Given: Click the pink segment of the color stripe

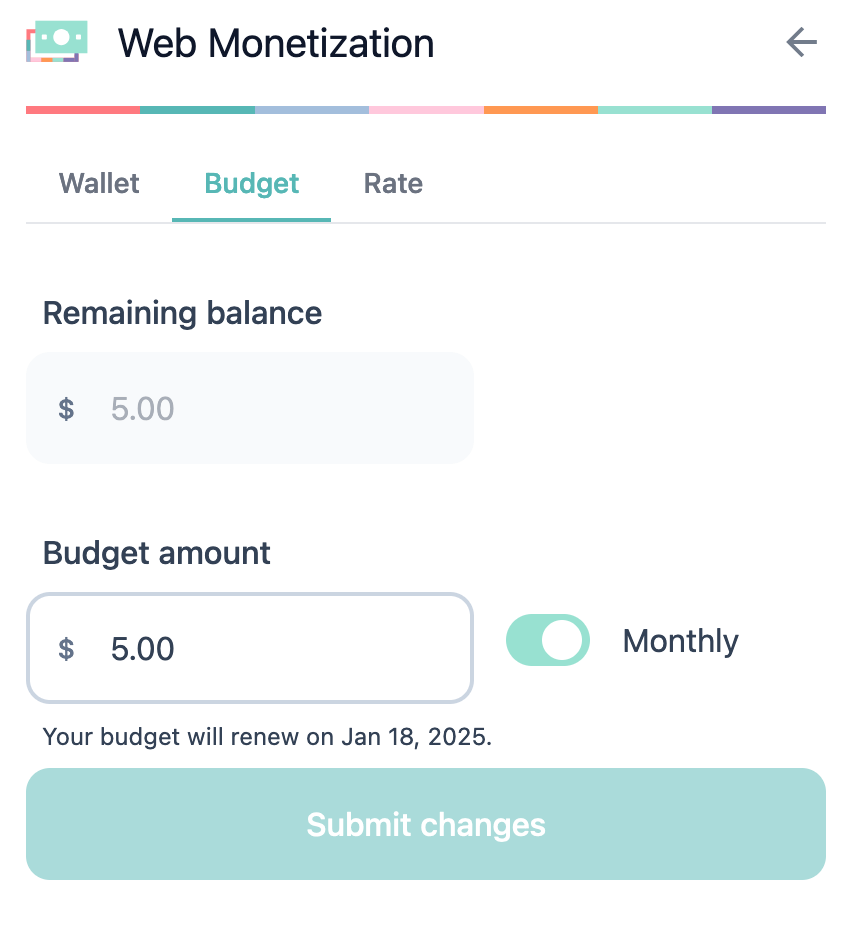Looking at the screenshot, I should (x=425, y=110).
